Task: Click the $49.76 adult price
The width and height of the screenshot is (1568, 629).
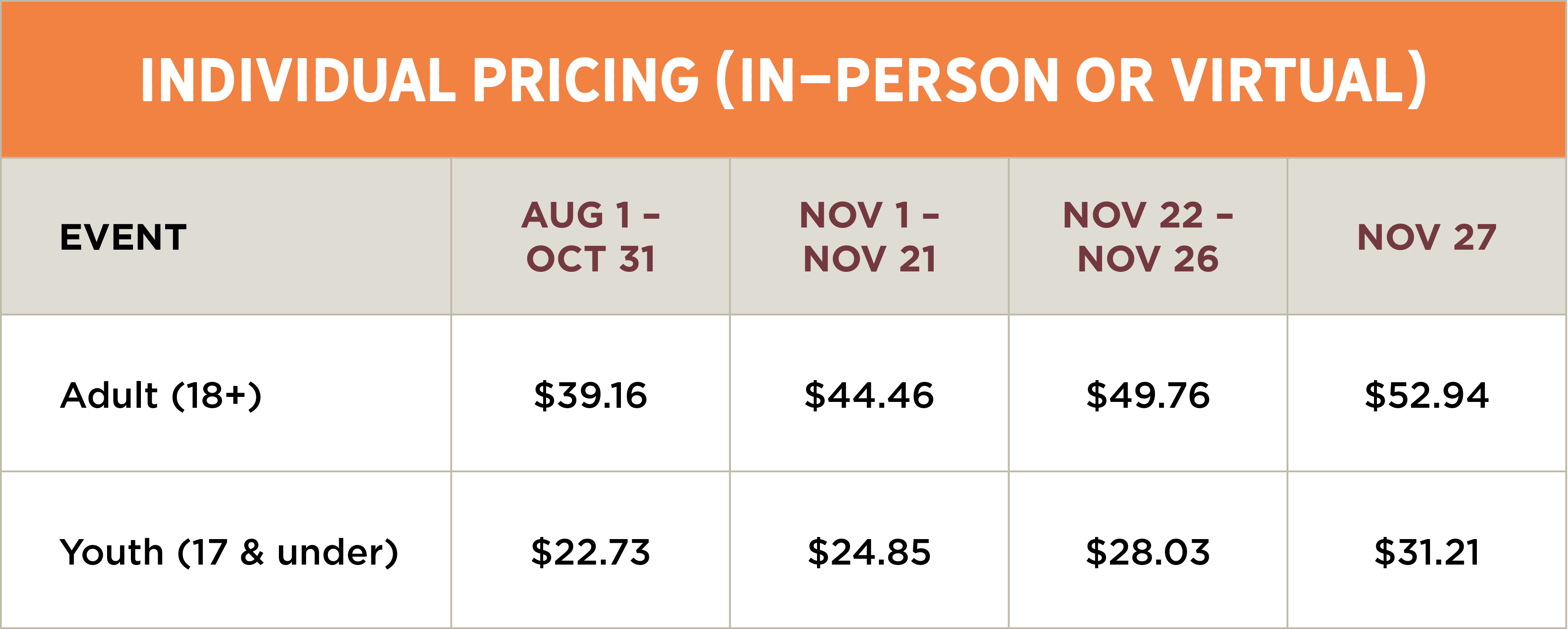Action: (x=1148, y=395)
